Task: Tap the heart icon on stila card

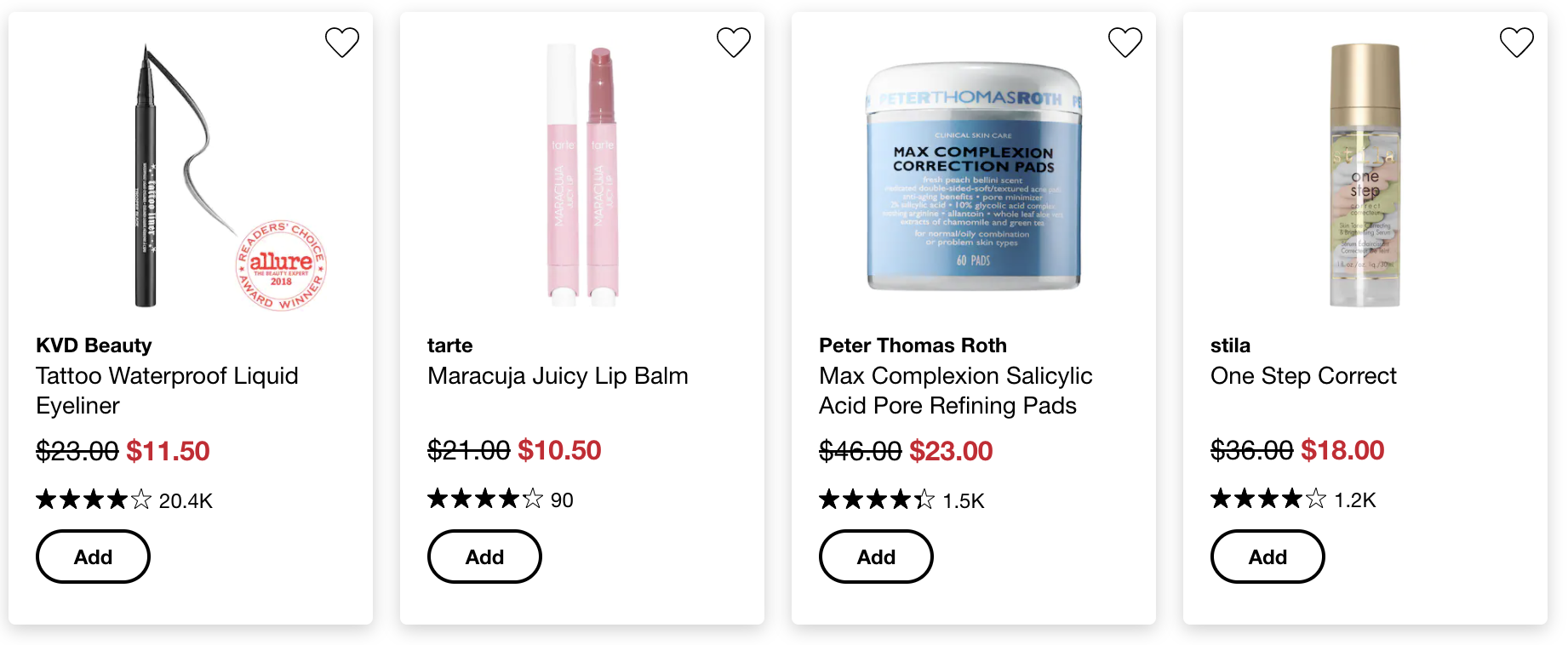Action: click(x=1517, y=42)
